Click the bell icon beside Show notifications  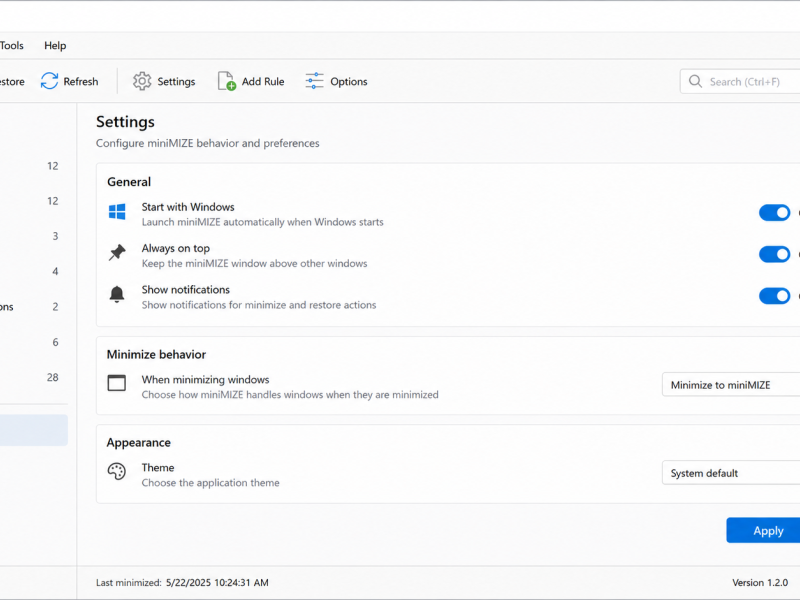[x=117, y=294]
